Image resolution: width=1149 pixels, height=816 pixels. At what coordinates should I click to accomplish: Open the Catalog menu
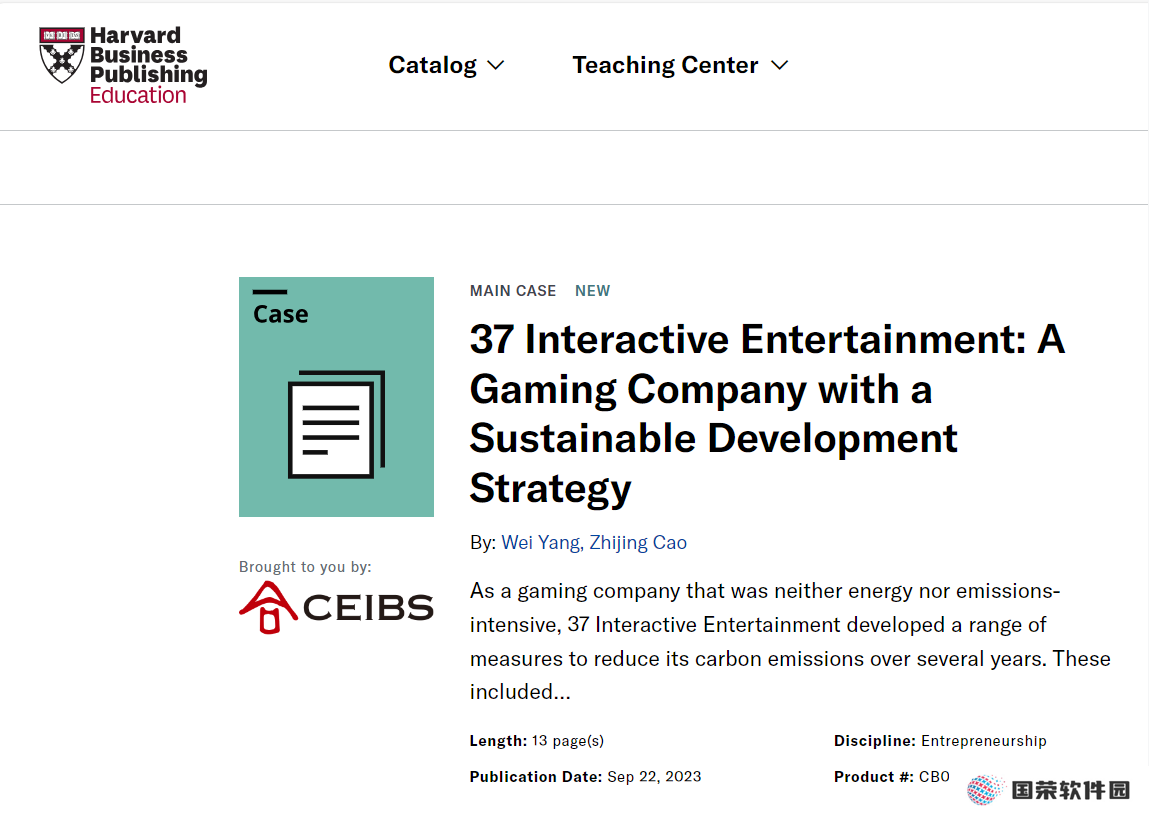[446, 65]
